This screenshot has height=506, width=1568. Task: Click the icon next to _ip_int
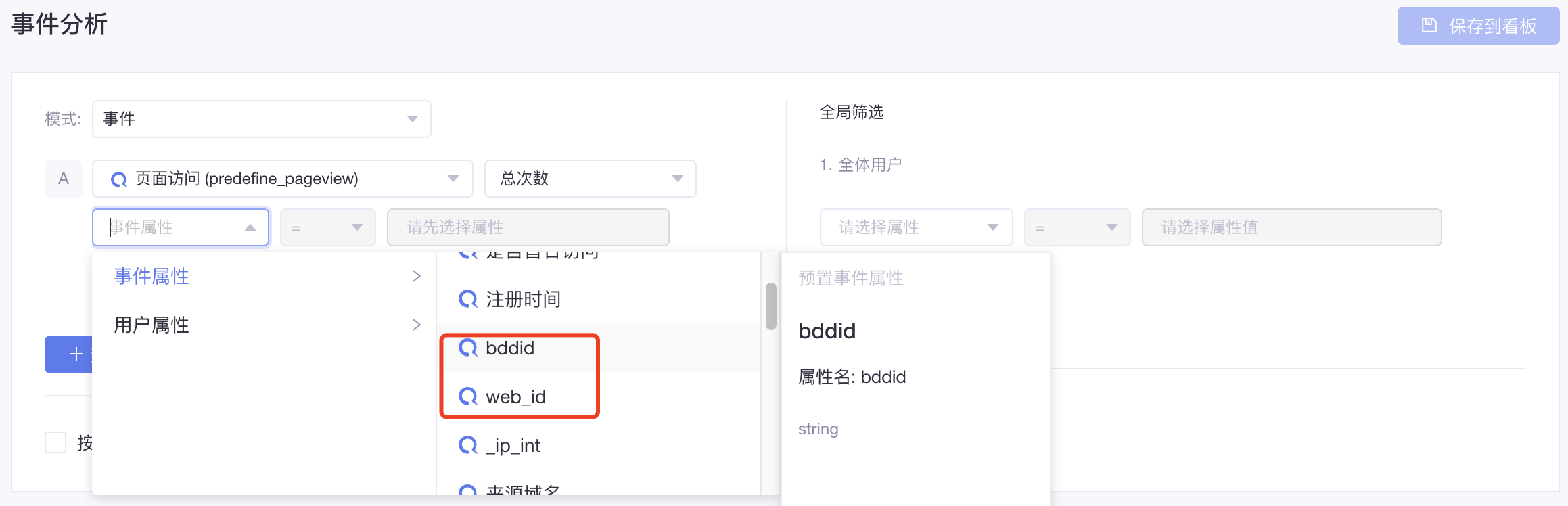pos(468,445)
